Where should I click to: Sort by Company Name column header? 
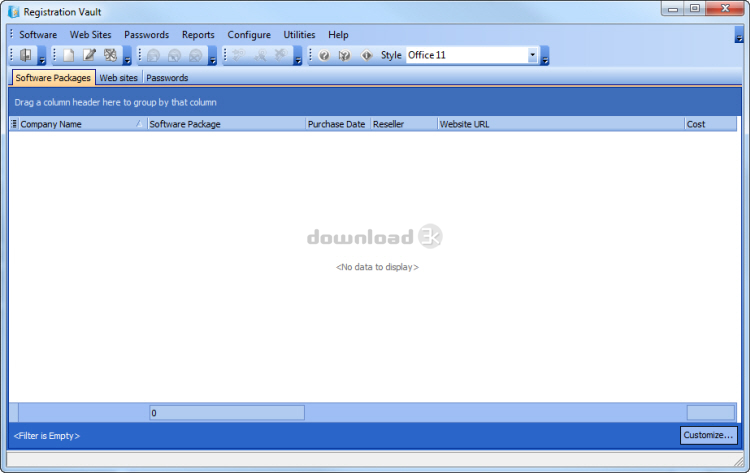[82, 124]
